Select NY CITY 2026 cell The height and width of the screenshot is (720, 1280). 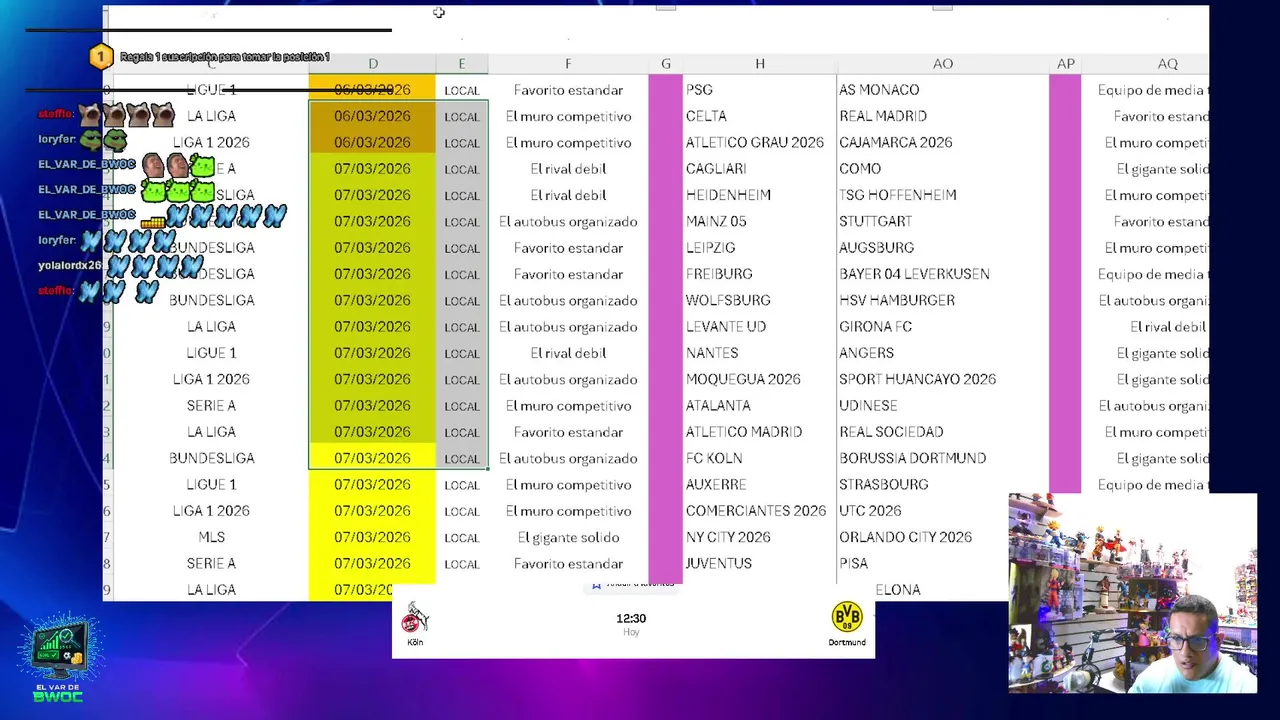pyautogui.click(x=760, y=537)
